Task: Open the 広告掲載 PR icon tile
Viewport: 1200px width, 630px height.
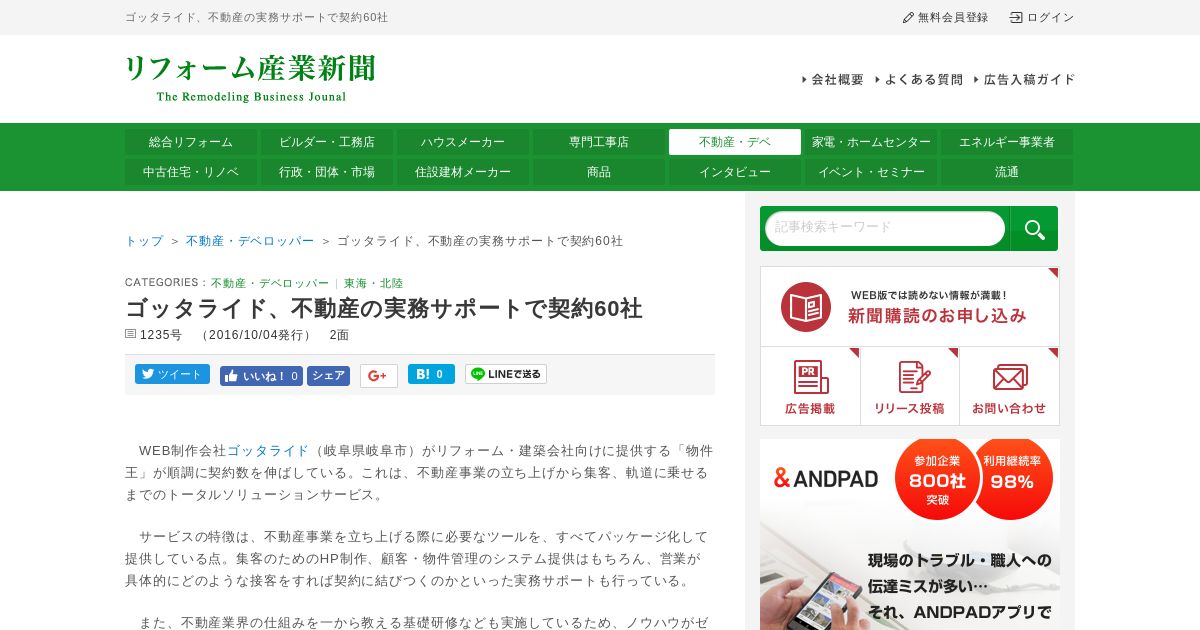Action: point(810,386)
